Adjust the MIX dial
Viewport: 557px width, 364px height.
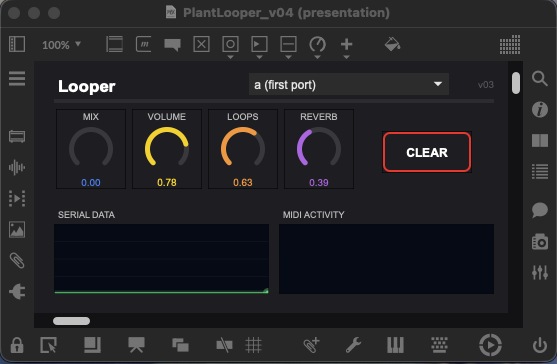[91, 147]
